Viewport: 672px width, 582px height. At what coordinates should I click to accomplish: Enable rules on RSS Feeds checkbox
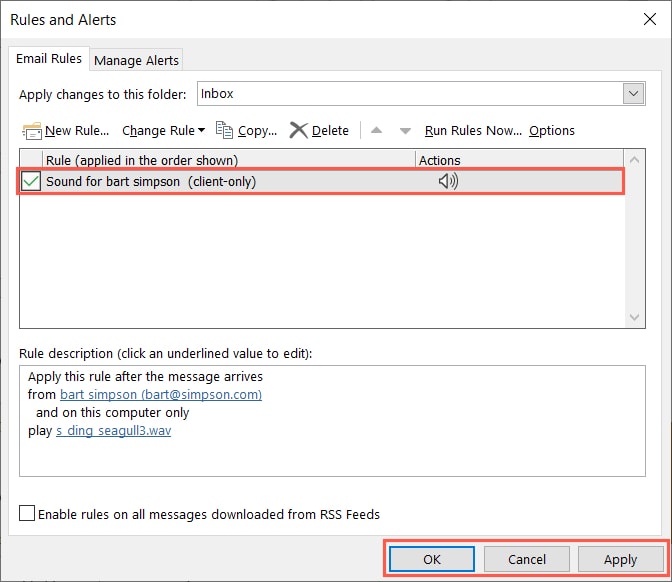pos(27,513)
